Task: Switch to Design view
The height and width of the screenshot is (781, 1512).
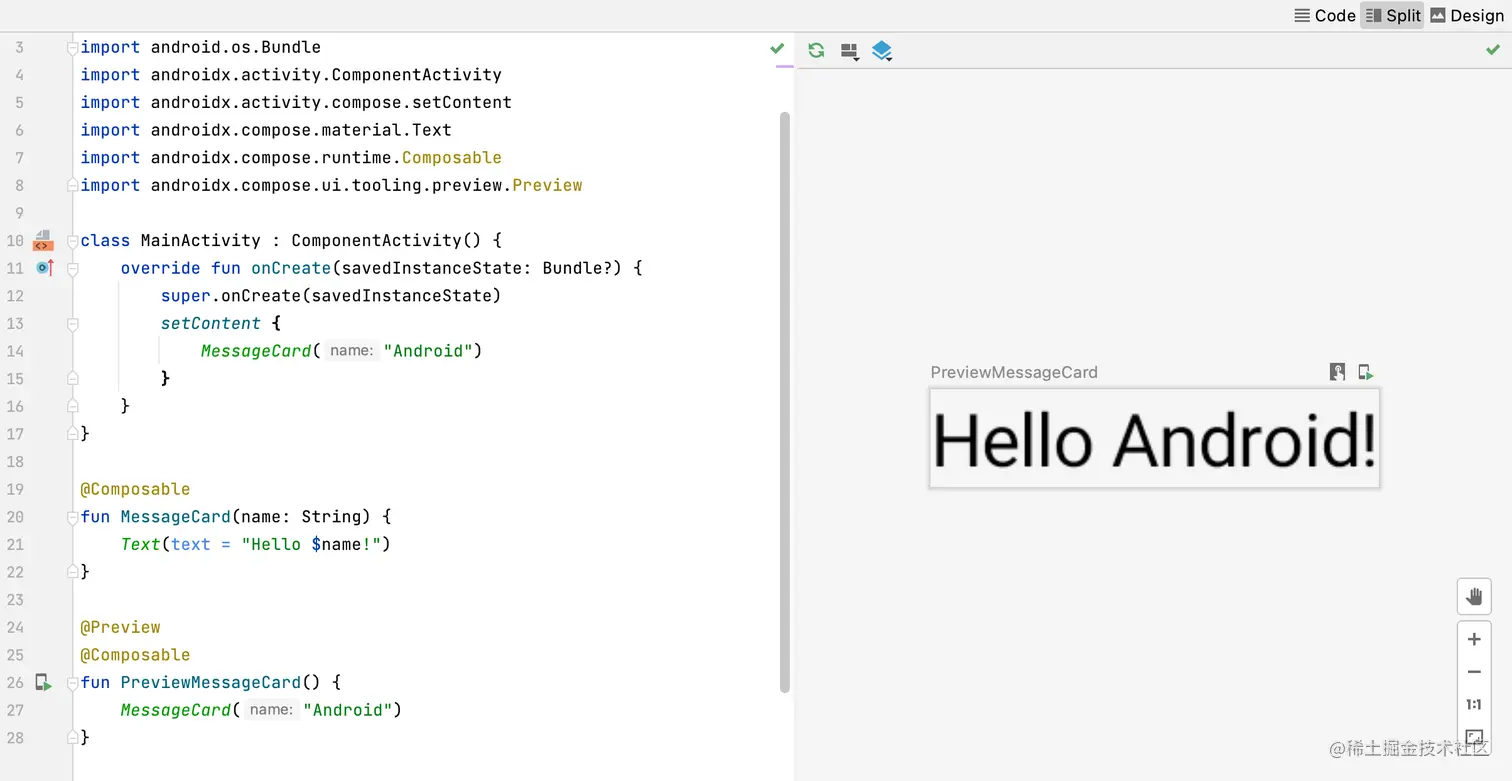Action: coord(1467,15)
